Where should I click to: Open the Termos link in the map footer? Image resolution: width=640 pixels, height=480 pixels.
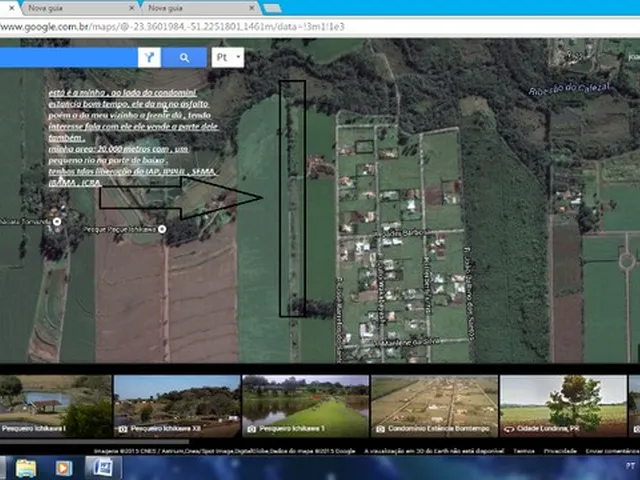[x=524, y=451]
